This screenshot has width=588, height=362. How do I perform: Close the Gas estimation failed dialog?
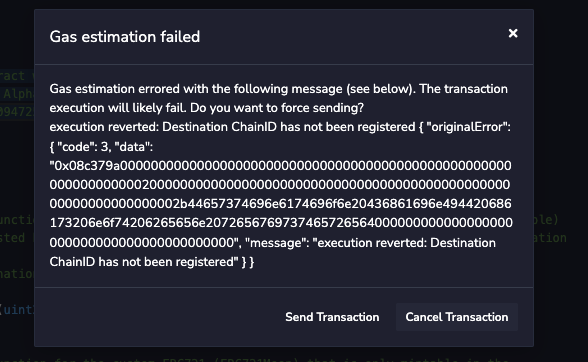pos(513,33)
